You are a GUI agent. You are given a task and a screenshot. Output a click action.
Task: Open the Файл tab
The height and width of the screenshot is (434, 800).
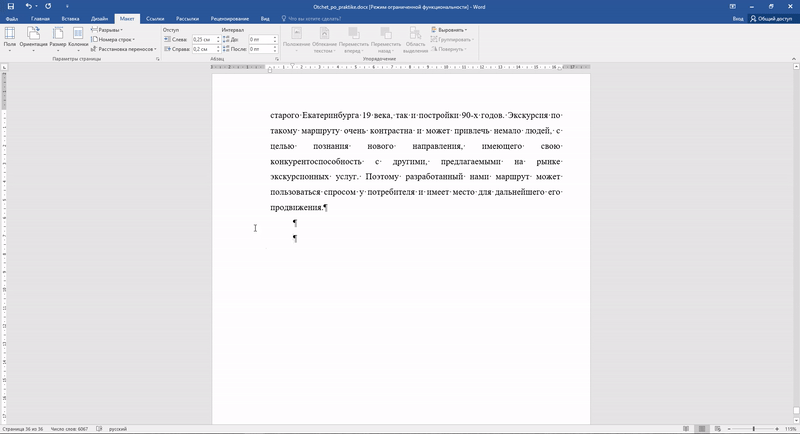point(11,19)
